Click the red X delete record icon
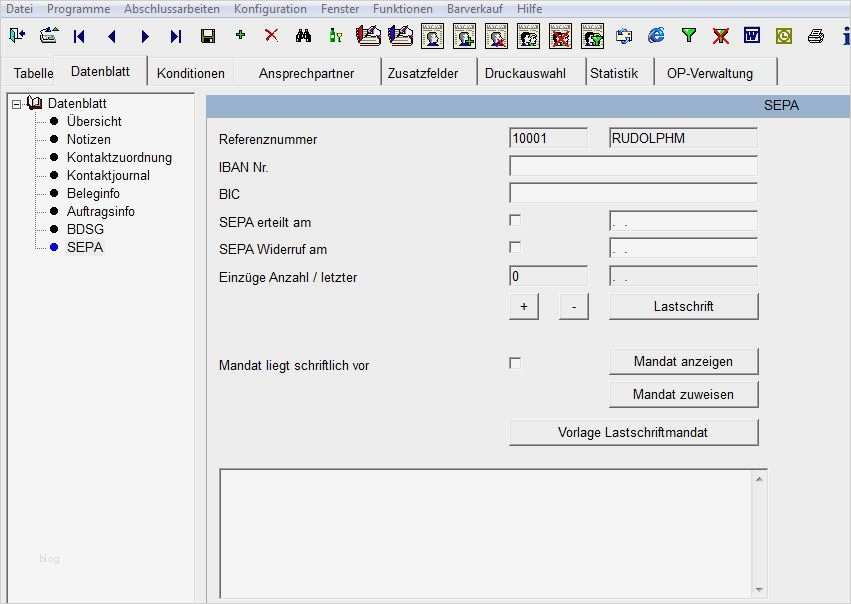Viewport: 851px width, 604px height. pos(271,36)
